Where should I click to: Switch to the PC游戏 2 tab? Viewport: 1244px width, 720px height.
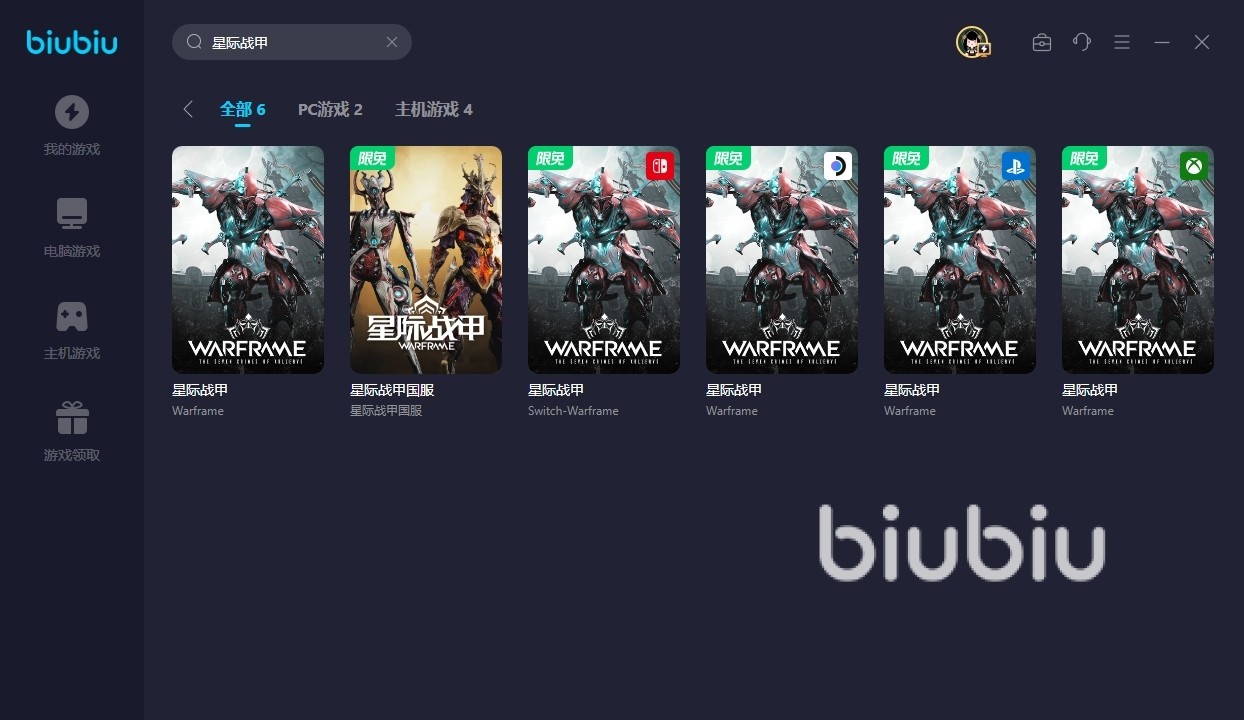330,109
